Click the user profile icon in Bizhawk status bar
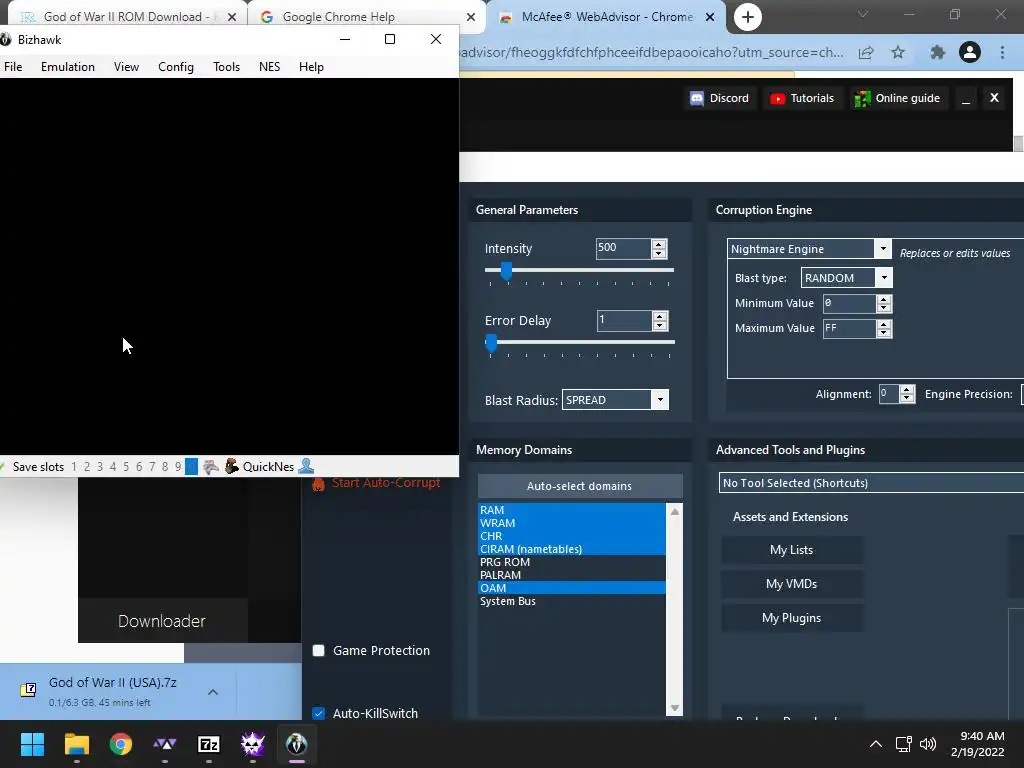Viewport: 1024px width, 768px height. [x=306, y=466]
